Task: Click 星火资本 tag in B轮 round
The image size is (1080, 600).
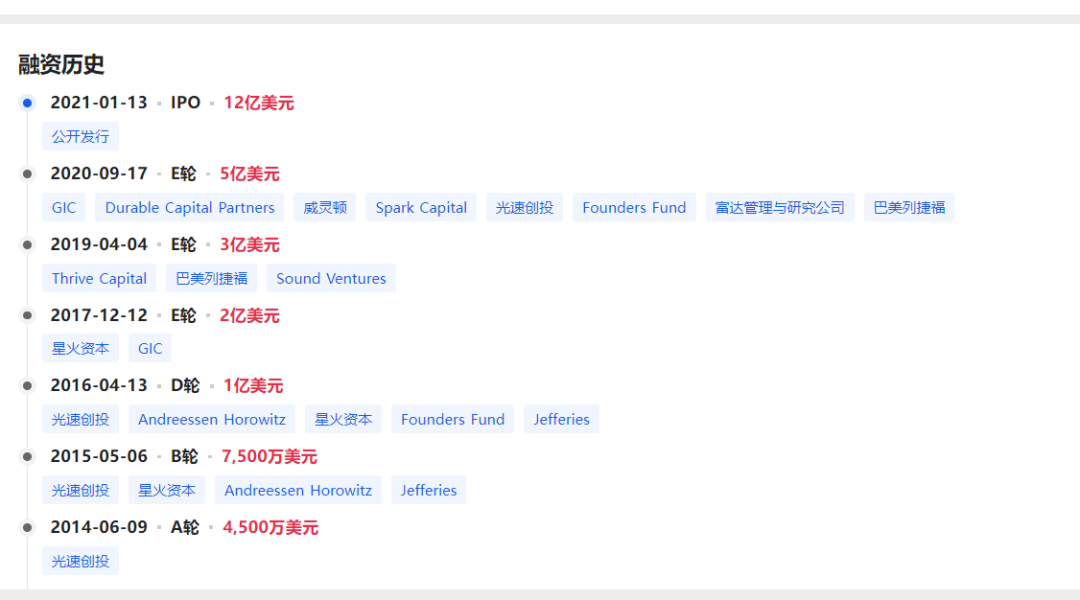Action: click(x=167, y=490)
